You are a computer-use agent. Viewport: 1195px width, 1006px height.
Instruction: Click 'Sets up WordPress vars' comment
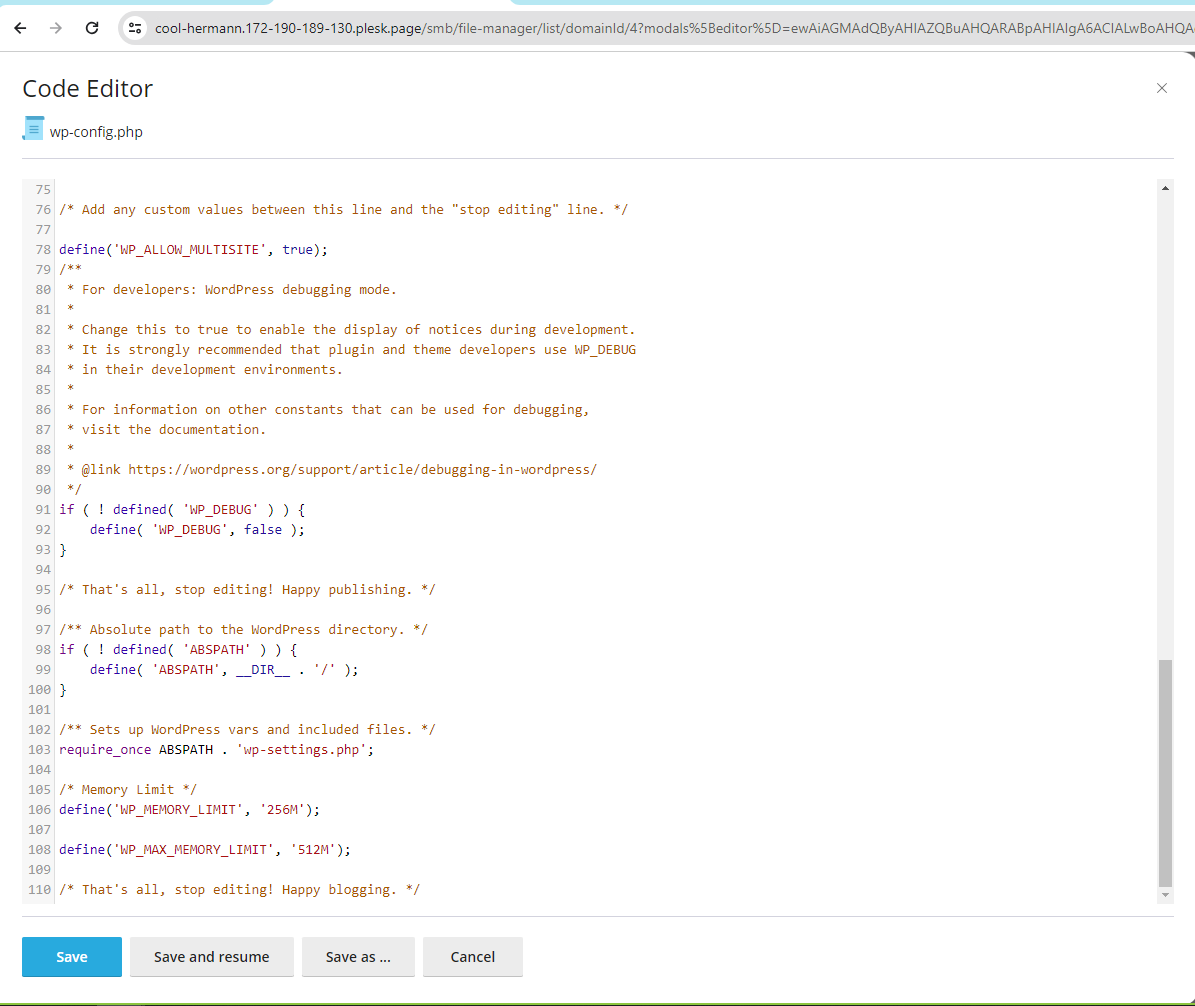(x=248, y=729)
